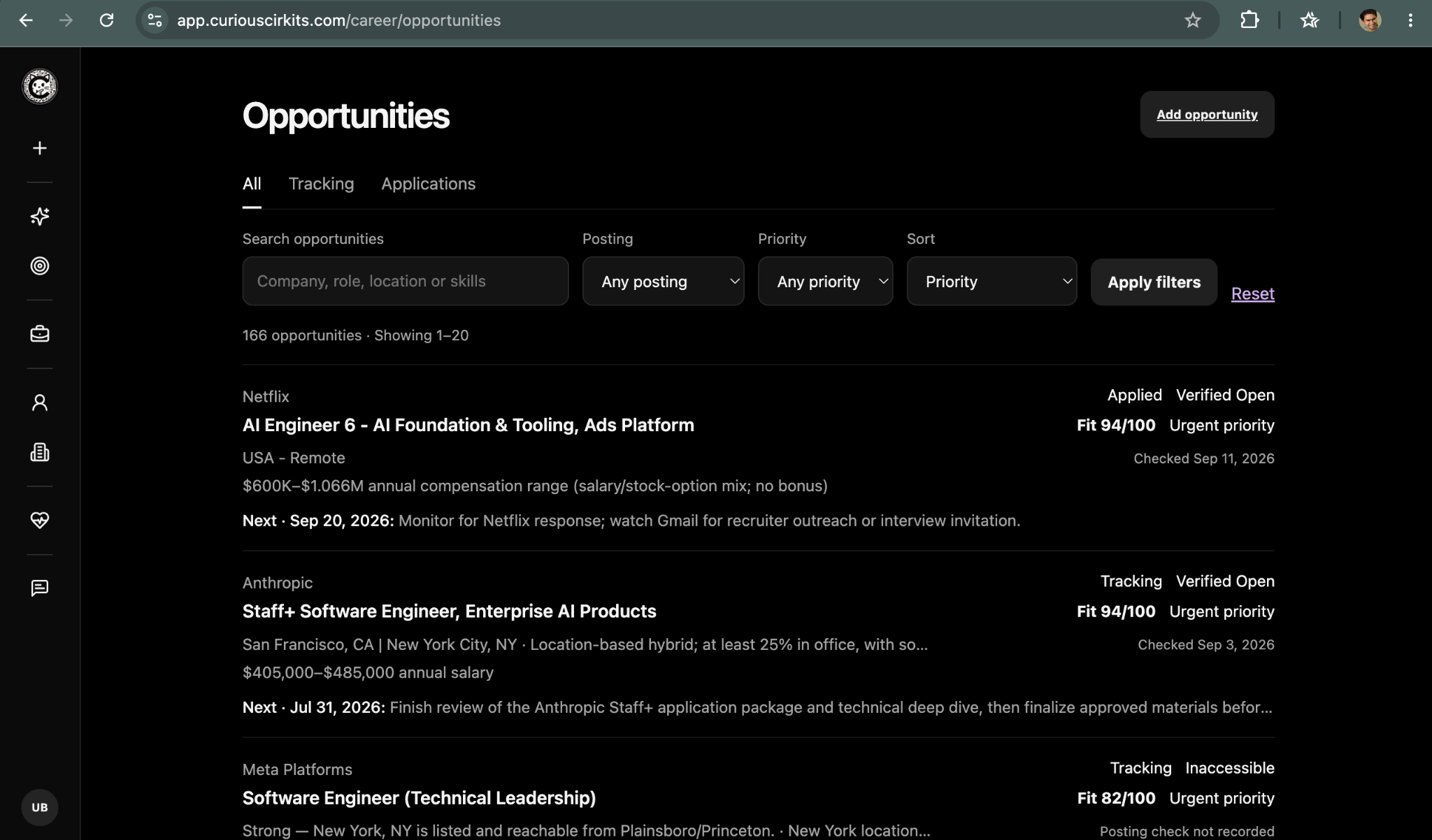Switch to the Applications tab
Screen dimensions: 1432x840
pyautogui.click(x=428, y=184)
